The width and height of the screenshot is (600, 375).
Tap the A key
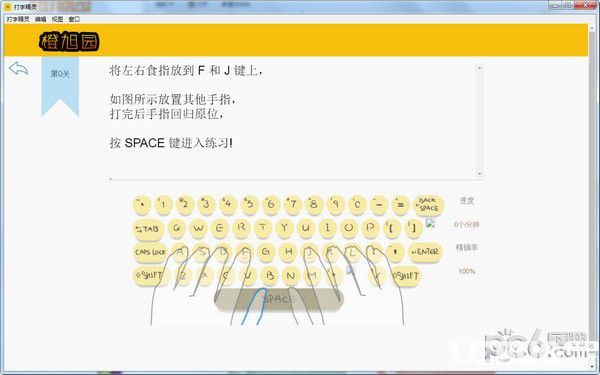(x=179, y=252)
